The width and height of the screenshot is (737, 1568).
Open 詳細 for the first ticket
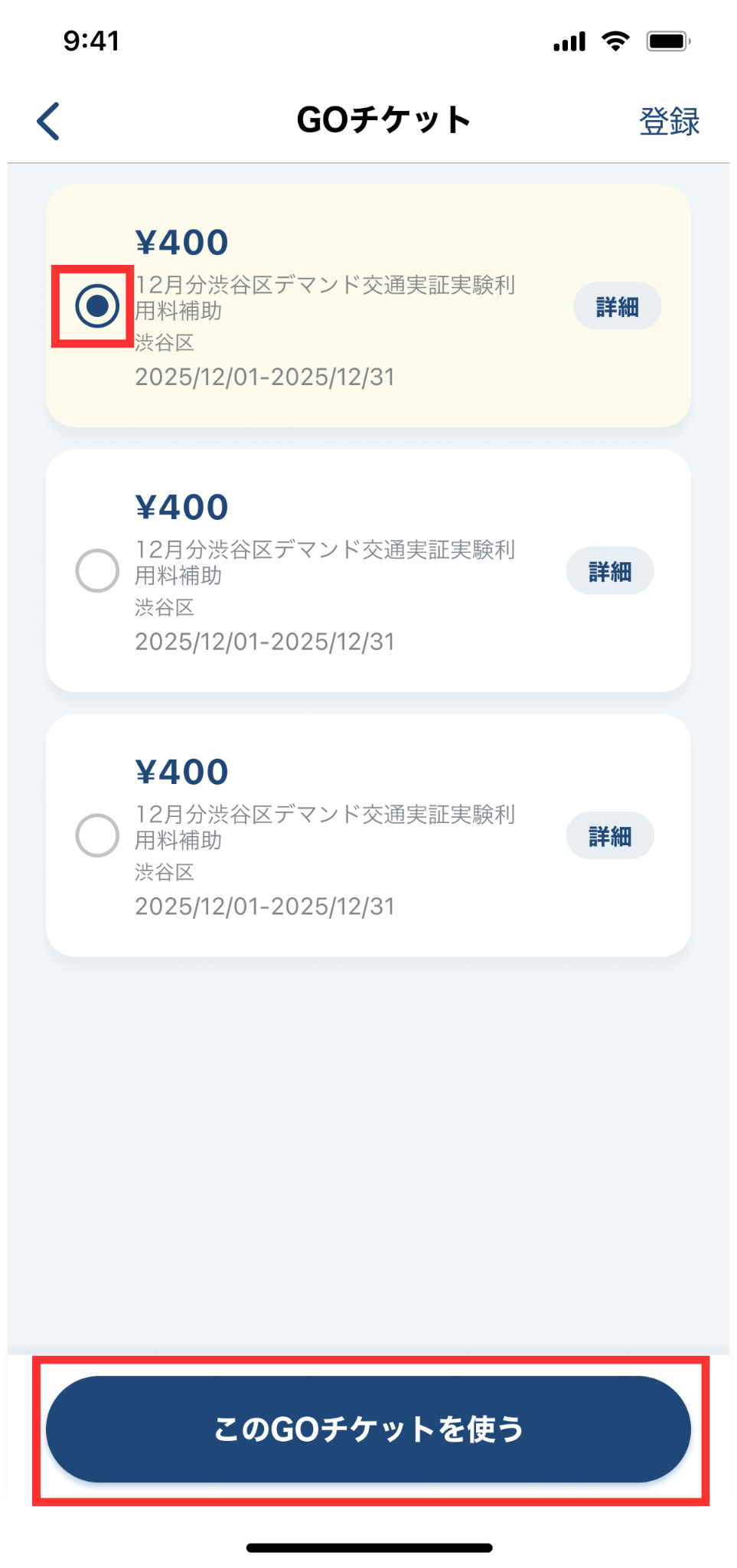(x=617, y=306)
